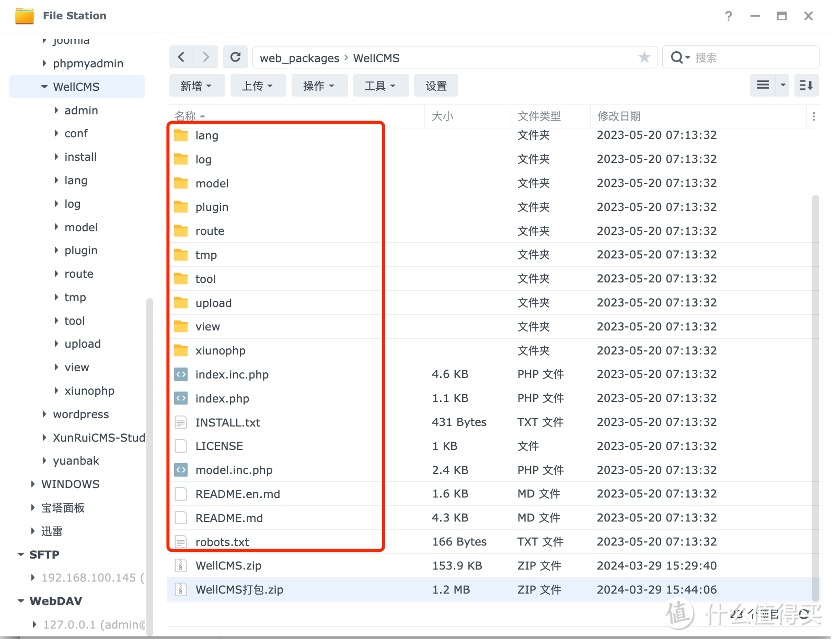Select the robots.txt file icon

click(x=181, y=542)
